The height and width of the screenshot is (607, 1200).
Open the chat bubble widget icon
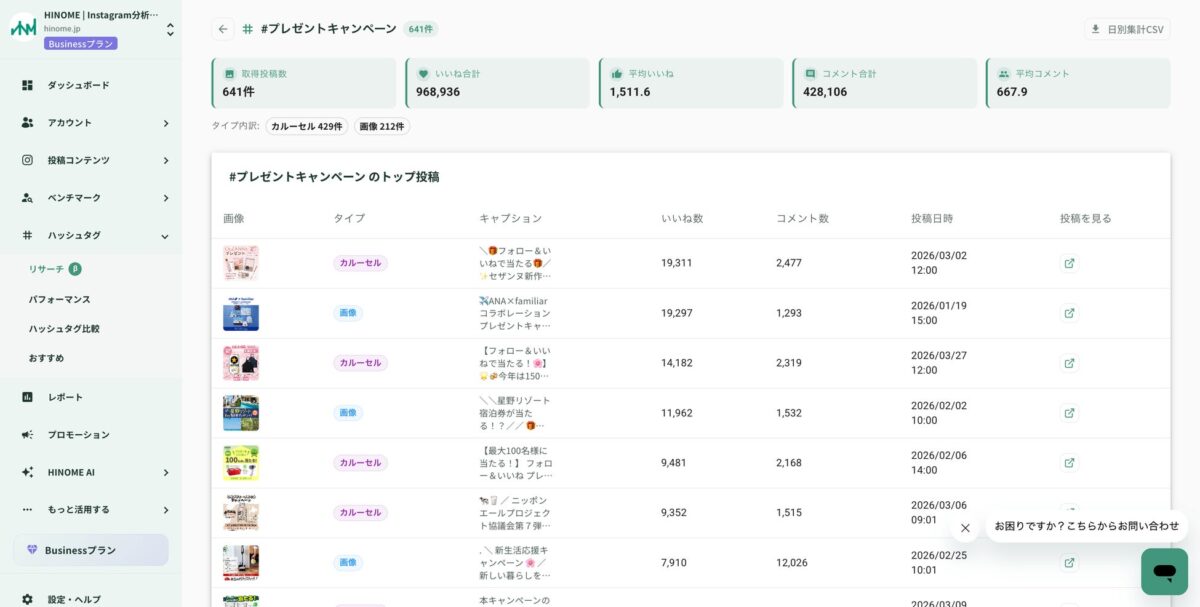(x=1163, y=570)
